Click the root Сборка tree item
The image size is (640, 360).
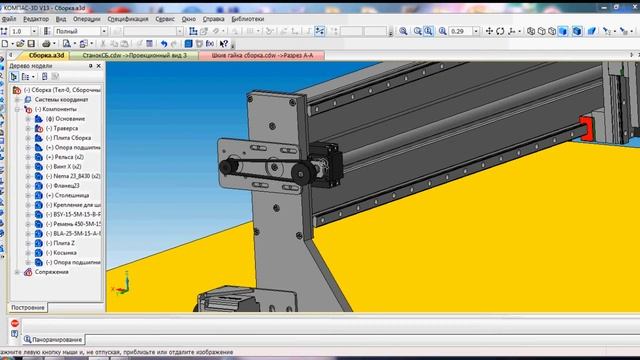click(62, 90)
